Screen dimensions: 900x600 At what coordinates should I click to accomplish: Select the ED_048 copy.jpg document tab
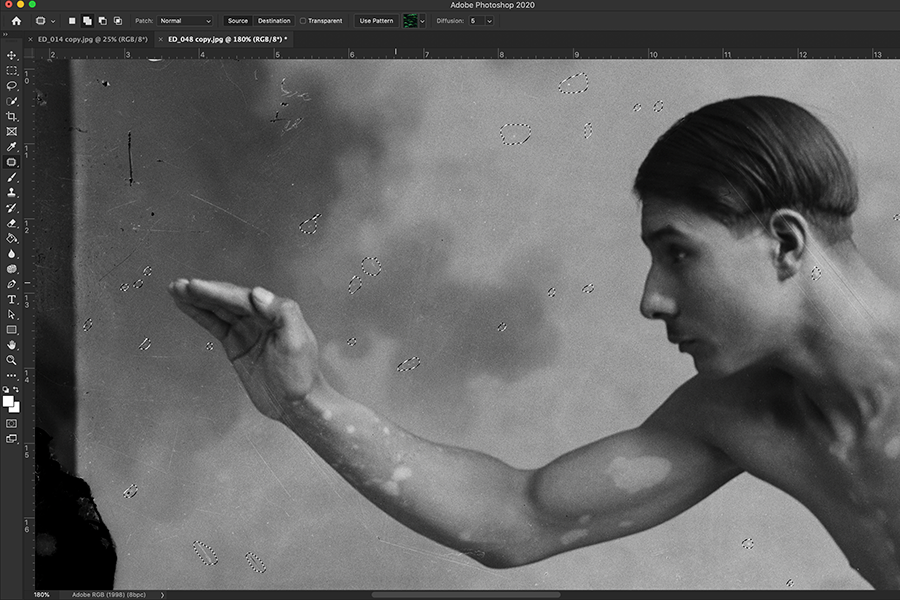227,39
